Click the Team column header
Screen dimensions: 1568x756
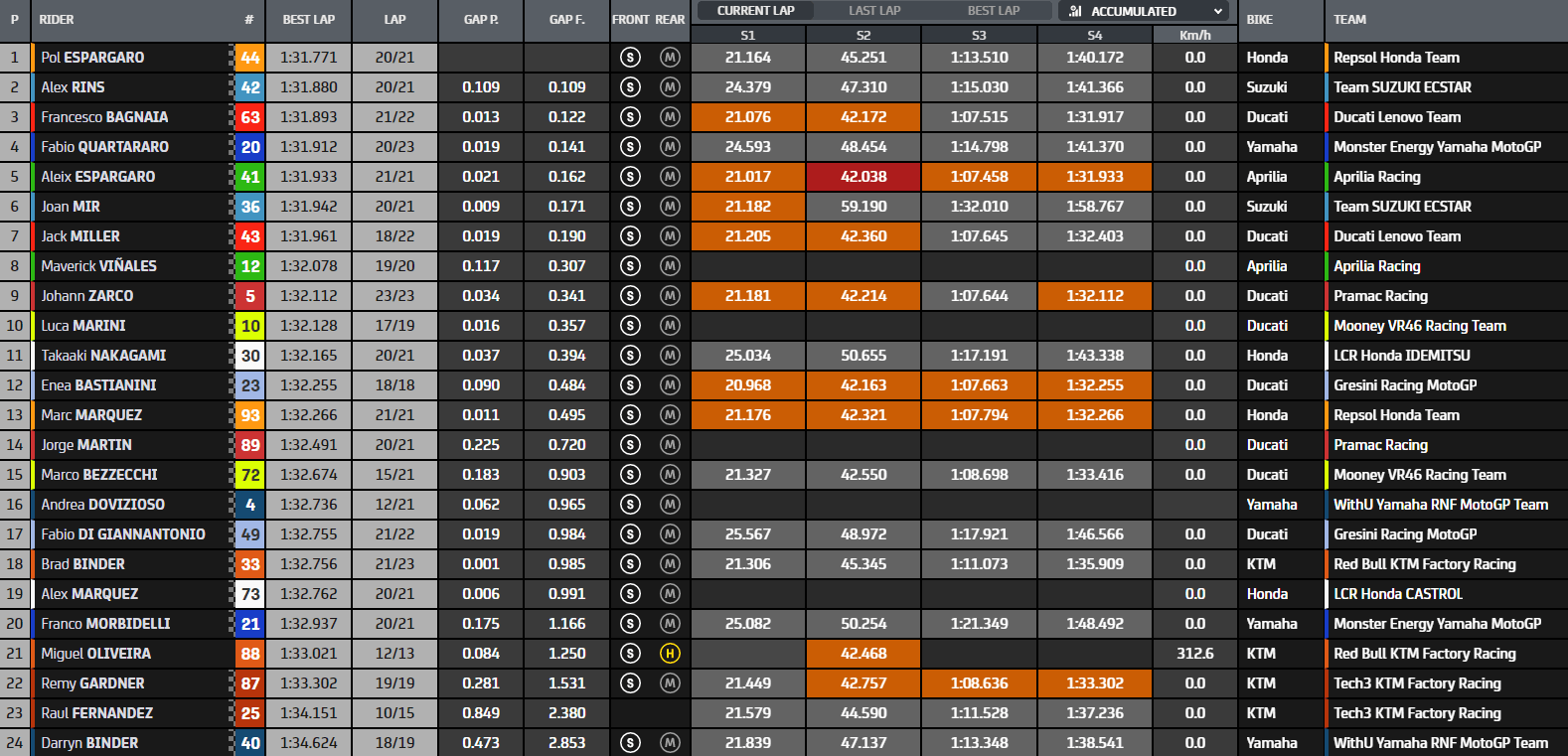1349,20
